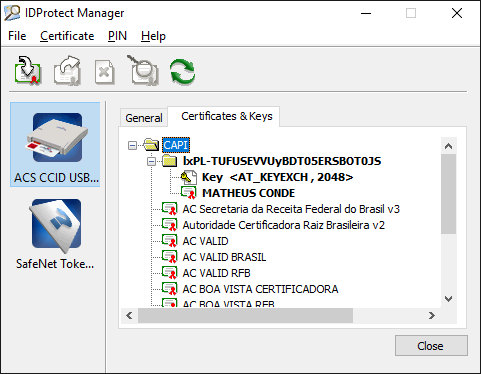
Task: Click the Export Certificate toolbar icon
Action: point(68,70)
